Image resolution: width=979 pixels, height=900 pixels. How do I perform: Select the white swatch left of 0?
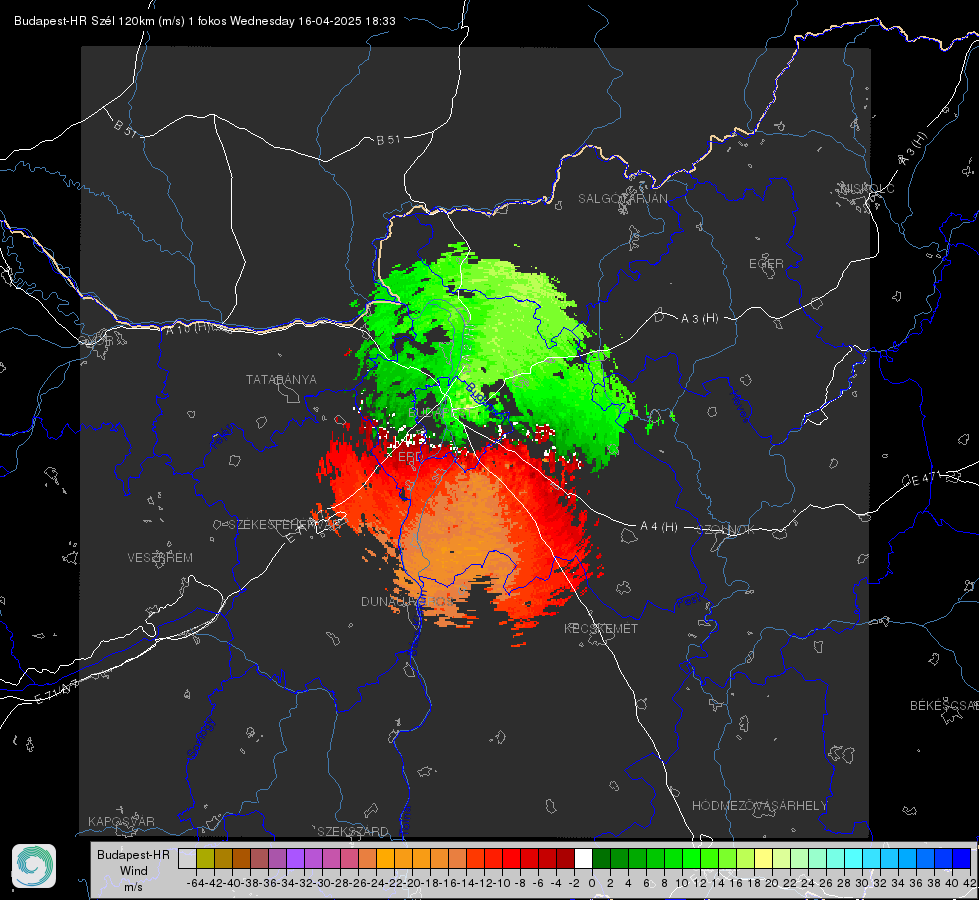coord(583,858)
